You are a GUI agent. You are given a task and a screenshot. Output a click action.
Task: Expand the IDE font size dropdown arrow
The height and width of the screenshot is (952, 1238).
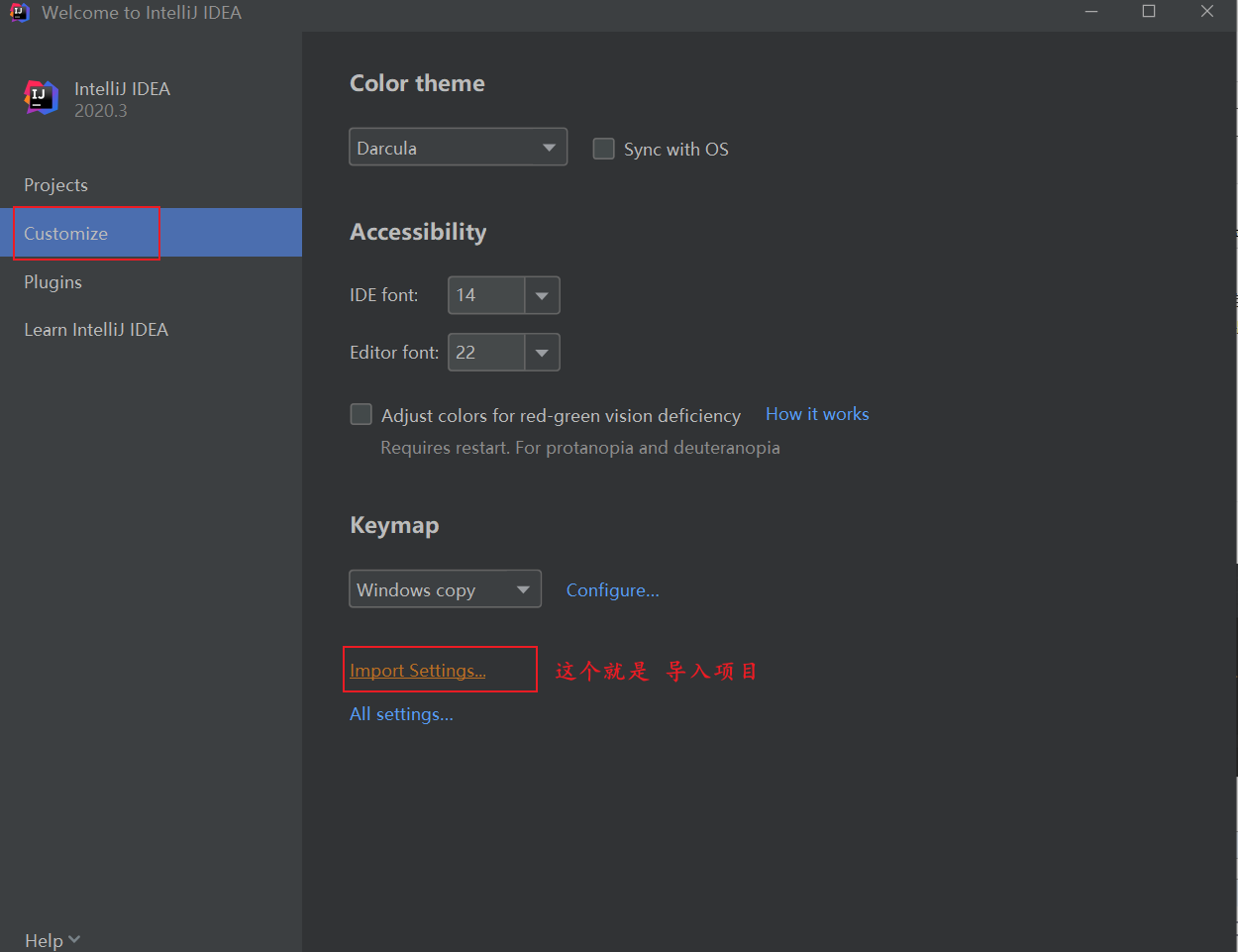point(542,295)
